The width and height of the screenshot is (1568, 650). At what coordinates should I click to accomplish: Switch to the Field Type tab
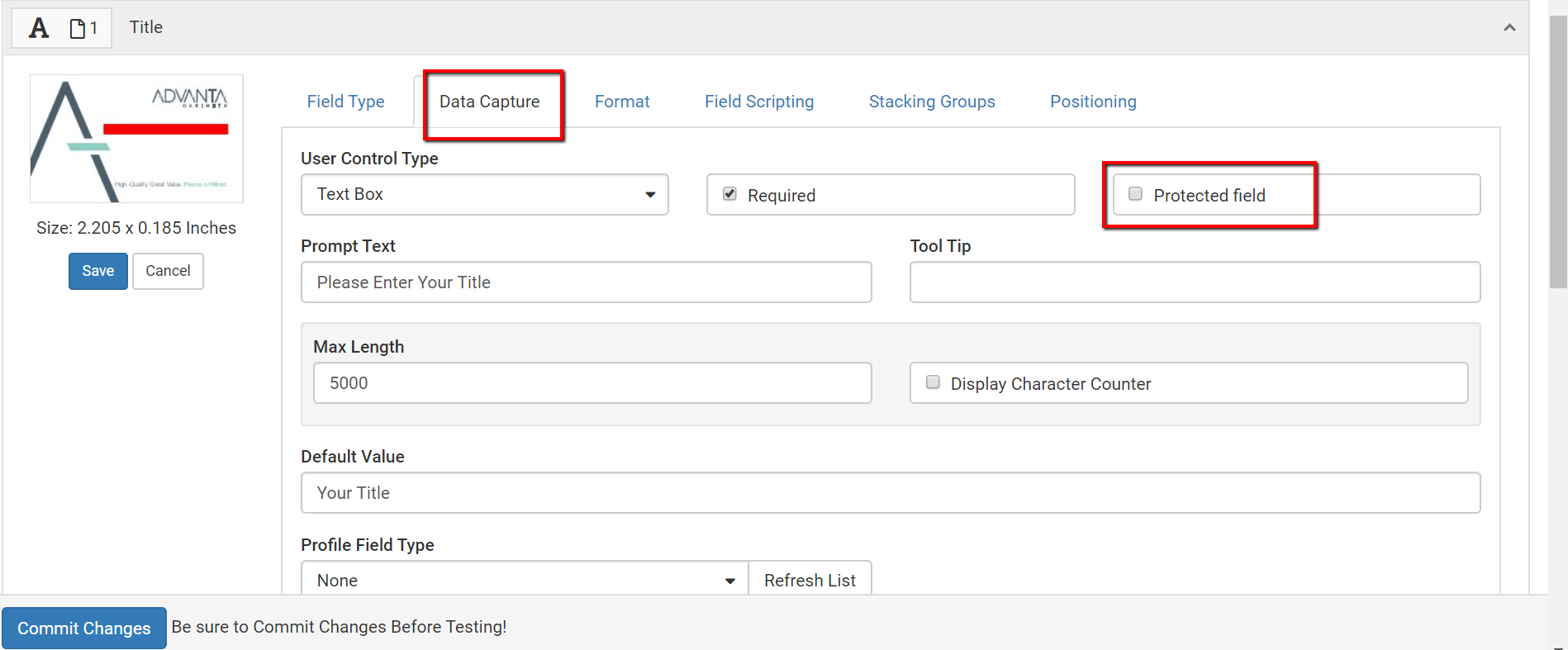345,102
